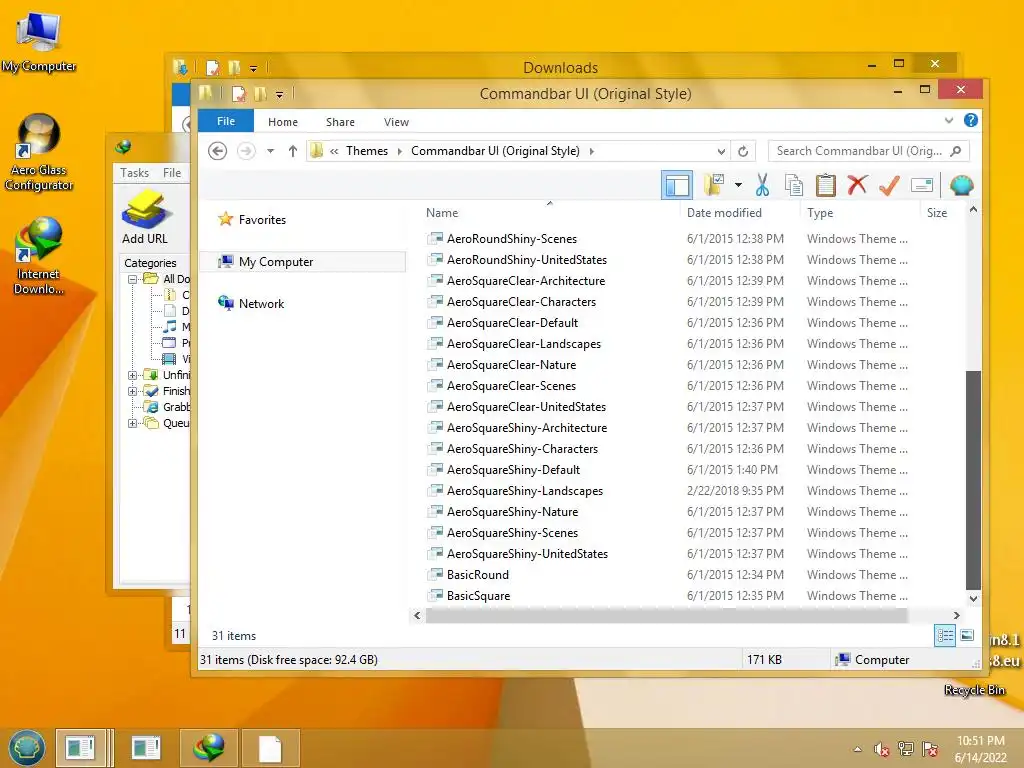Expand the address bar history dropdown
1024x768 pixels.
pyautogui.click(x=721, y=152)
